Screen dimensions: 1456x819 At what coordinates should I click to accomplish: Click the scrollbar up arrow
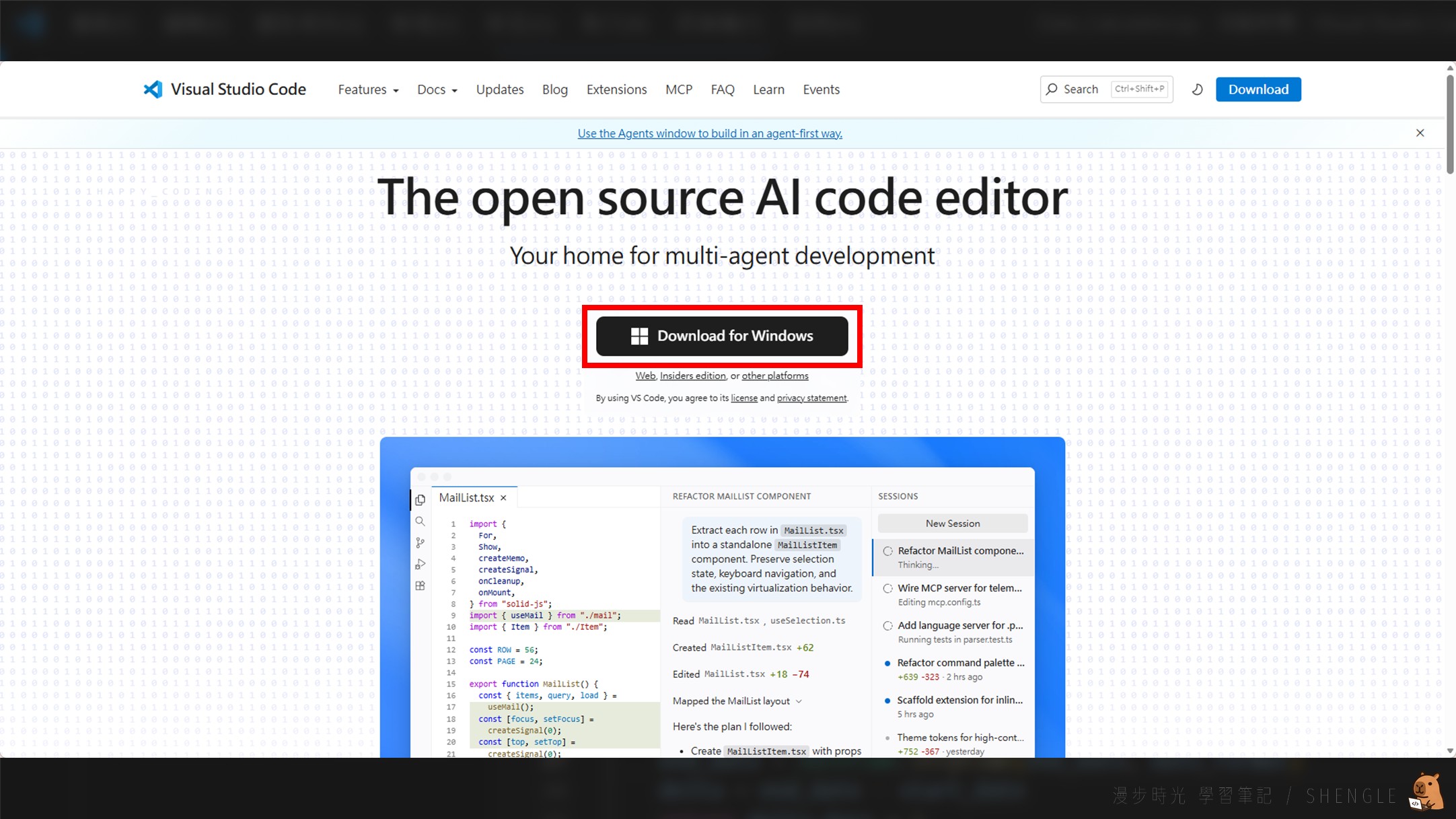coord(1450,68)
